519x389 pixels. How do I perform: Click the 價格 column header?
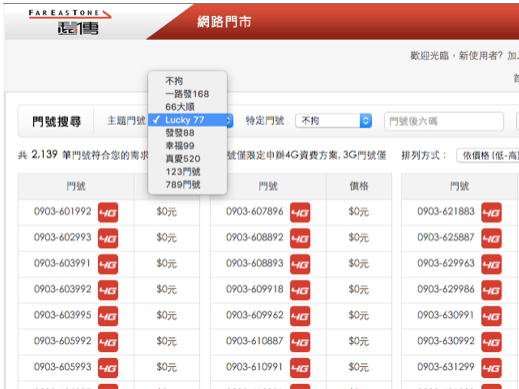359,186
